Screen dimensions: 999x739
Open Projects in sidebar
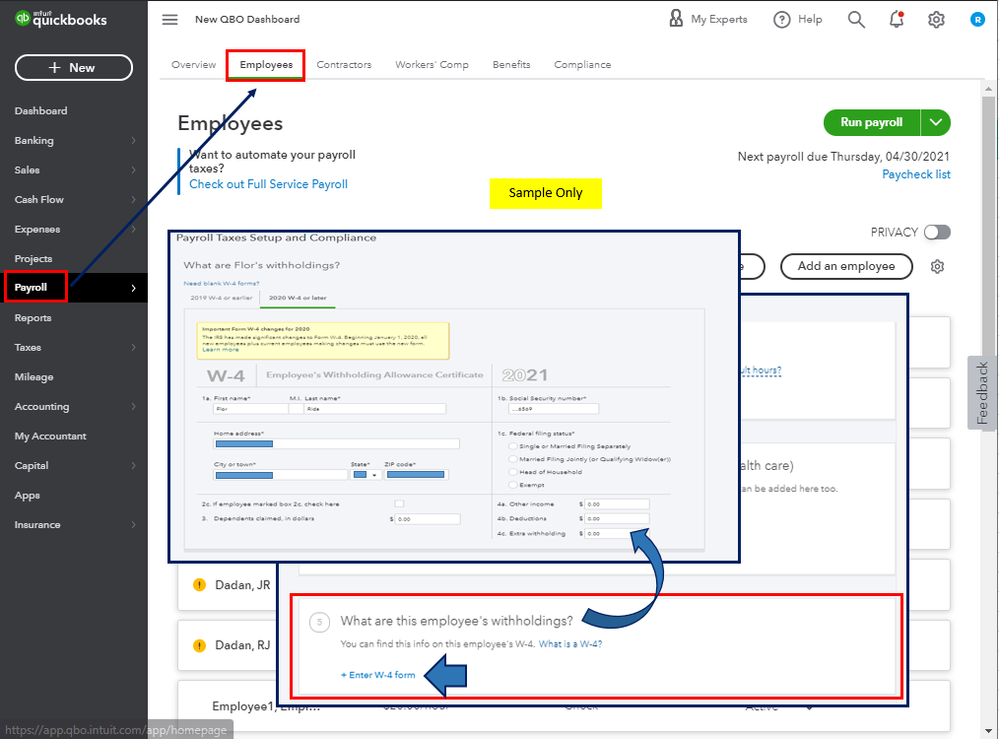pyautogui.click(x=33, y=259)
